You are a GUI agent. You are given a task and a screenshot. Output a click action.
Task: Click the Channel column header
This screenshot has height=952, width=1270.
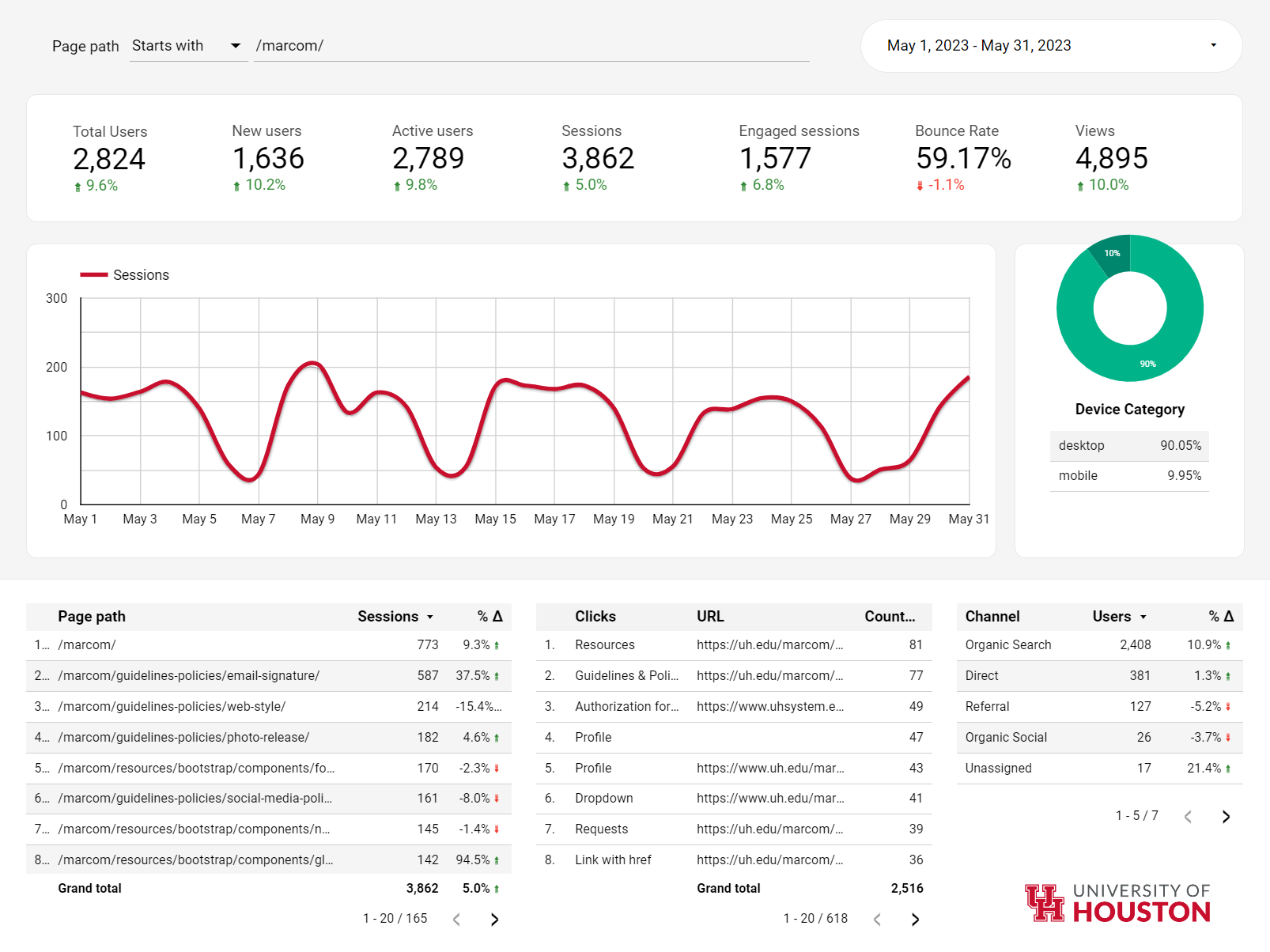click(x=992, y=617)
